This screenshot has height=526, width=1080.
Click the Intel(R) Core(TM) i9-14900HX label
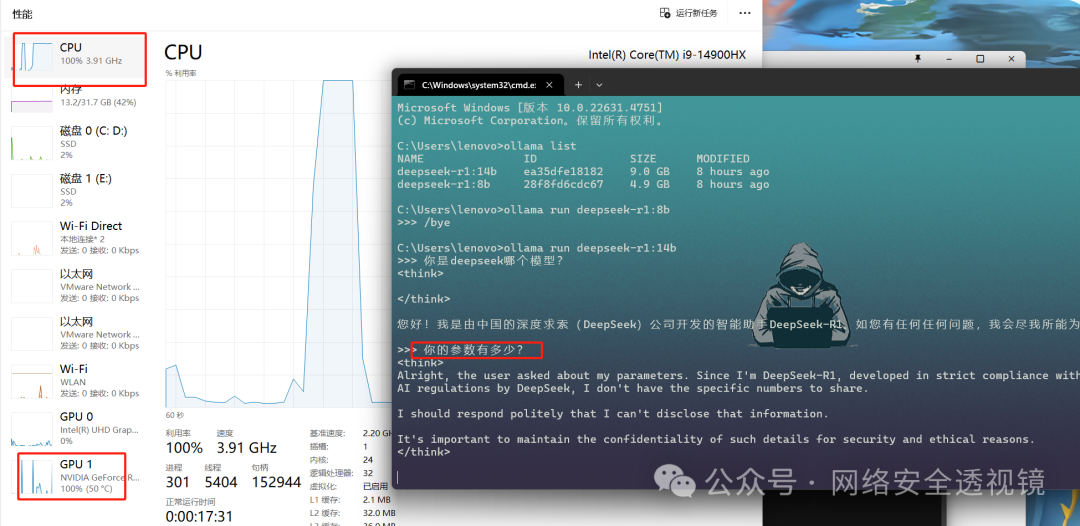click(x=667, y=54)
